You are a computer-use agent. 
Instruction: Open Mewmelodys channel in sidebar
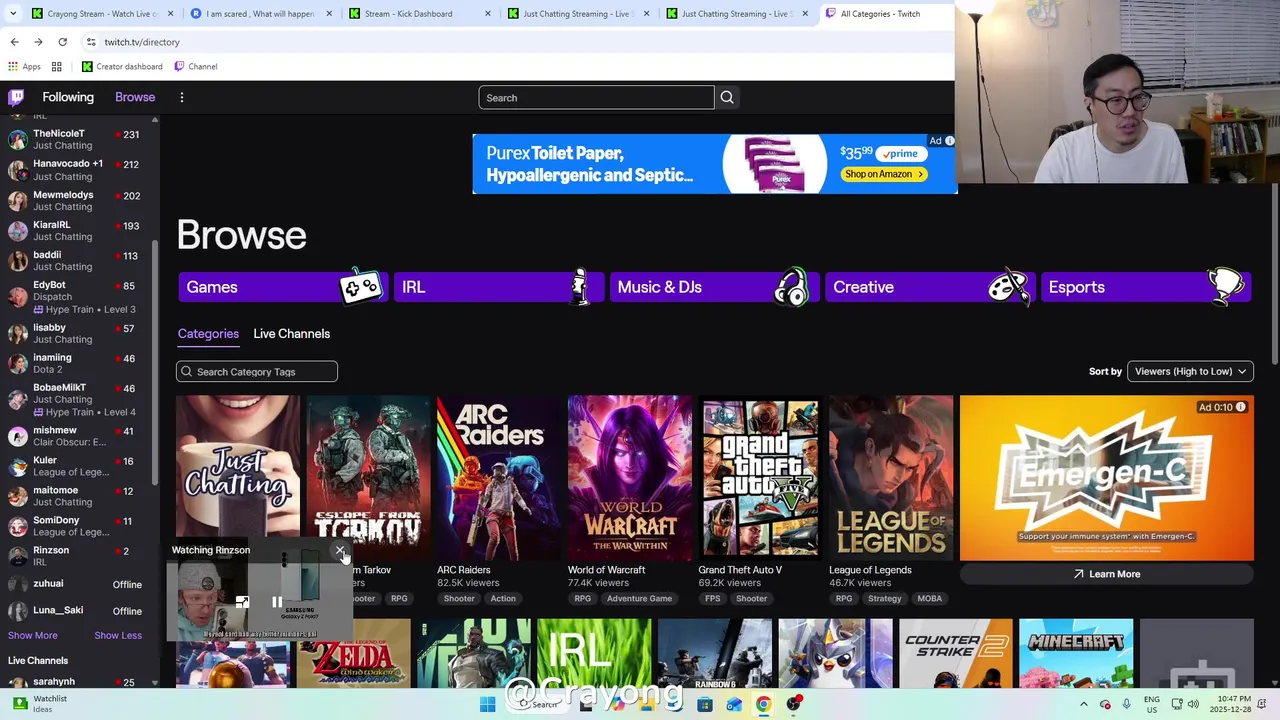[78, 201]
